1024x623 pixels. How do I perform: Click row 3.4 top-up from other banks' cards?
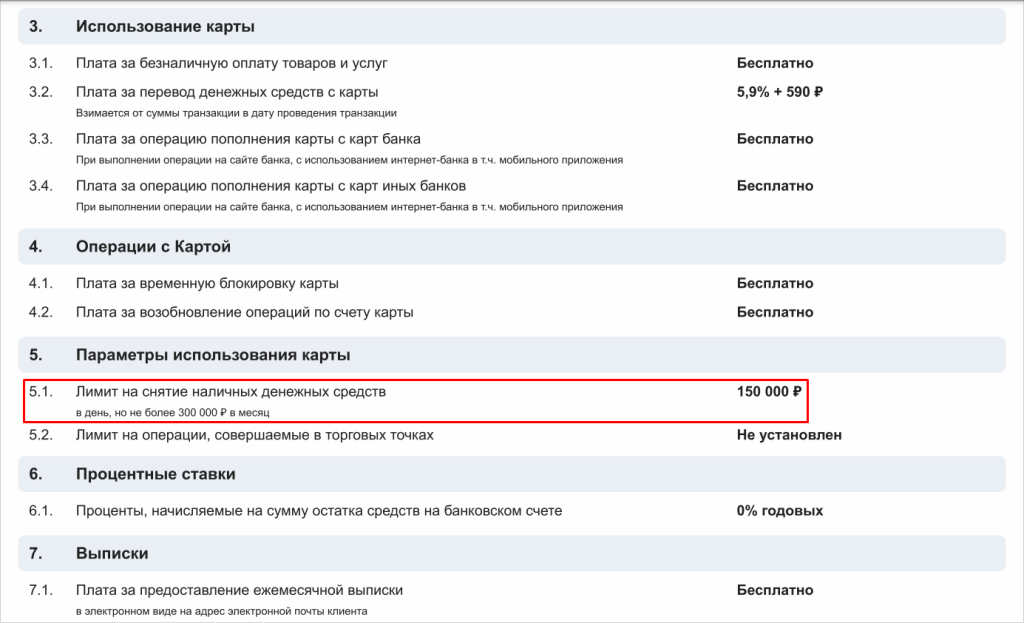(511, 195)
